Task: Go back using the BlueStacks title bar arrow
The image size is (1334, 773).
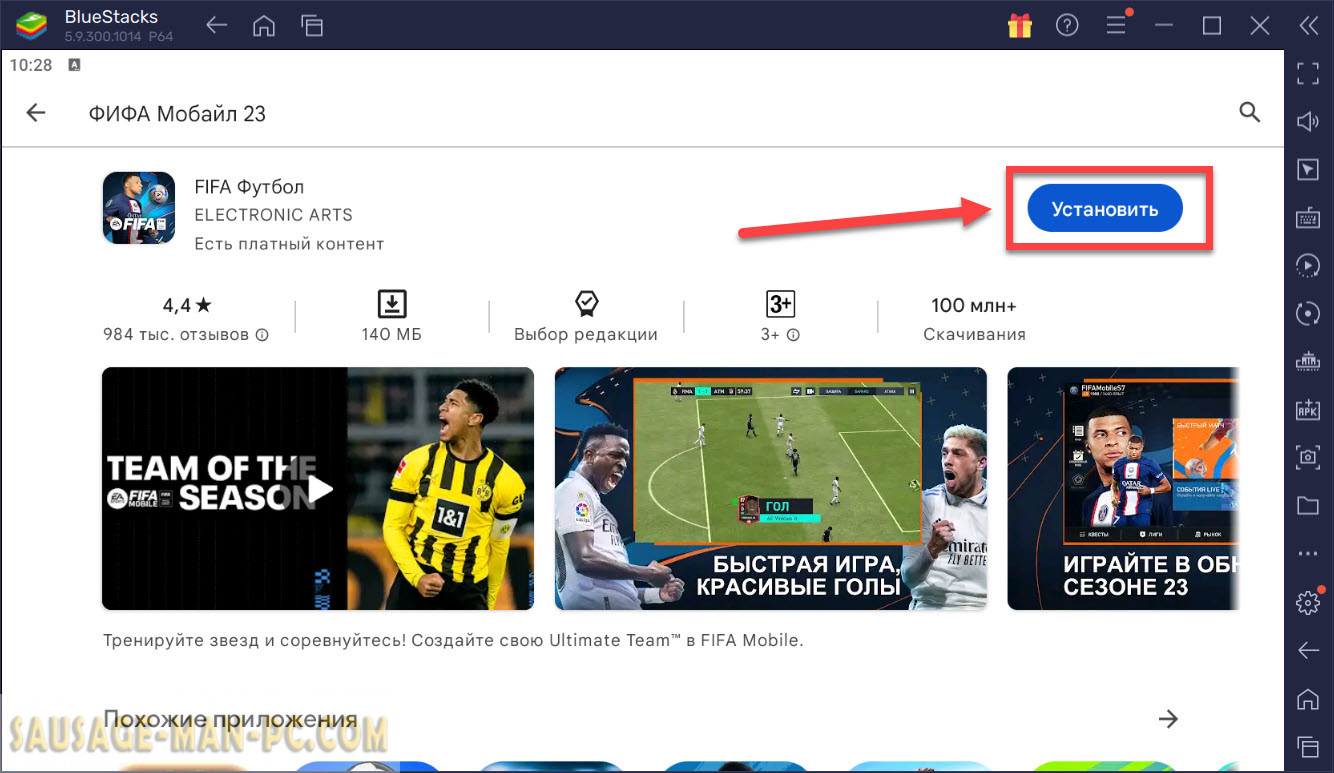Action: click(217, 26)
